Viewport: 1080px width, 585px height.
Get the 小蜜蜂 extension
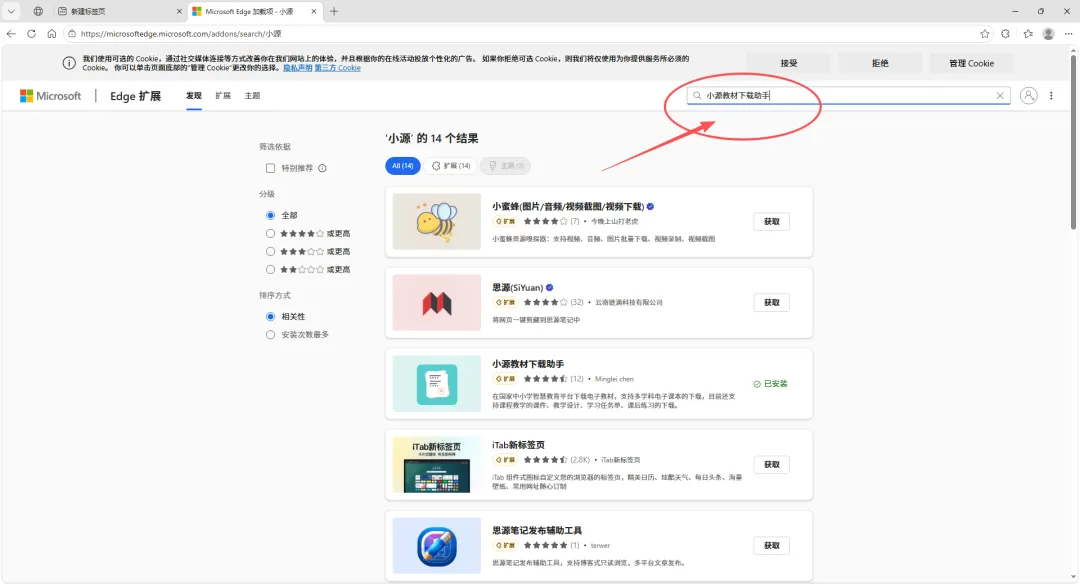click(771, 222)
